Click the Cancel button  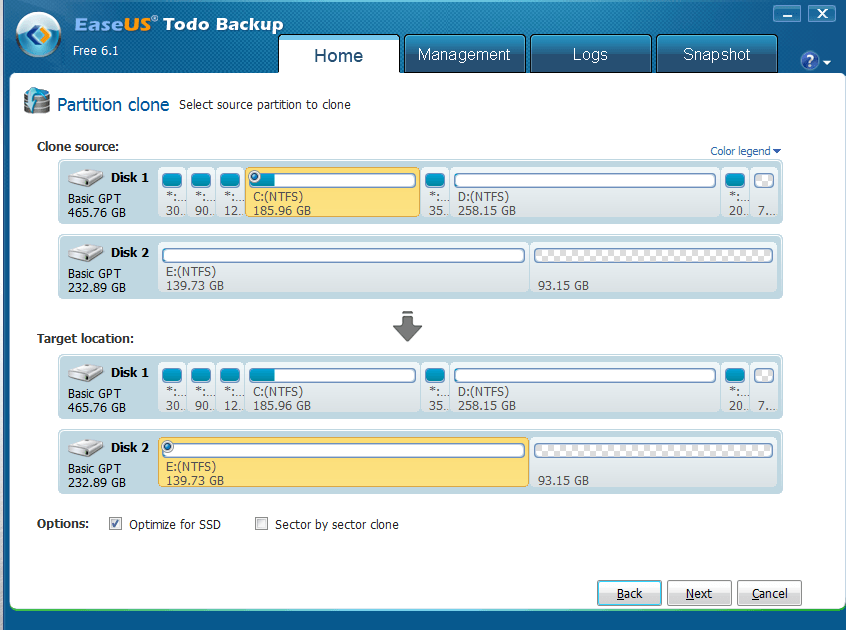click(x=769, y=593)
